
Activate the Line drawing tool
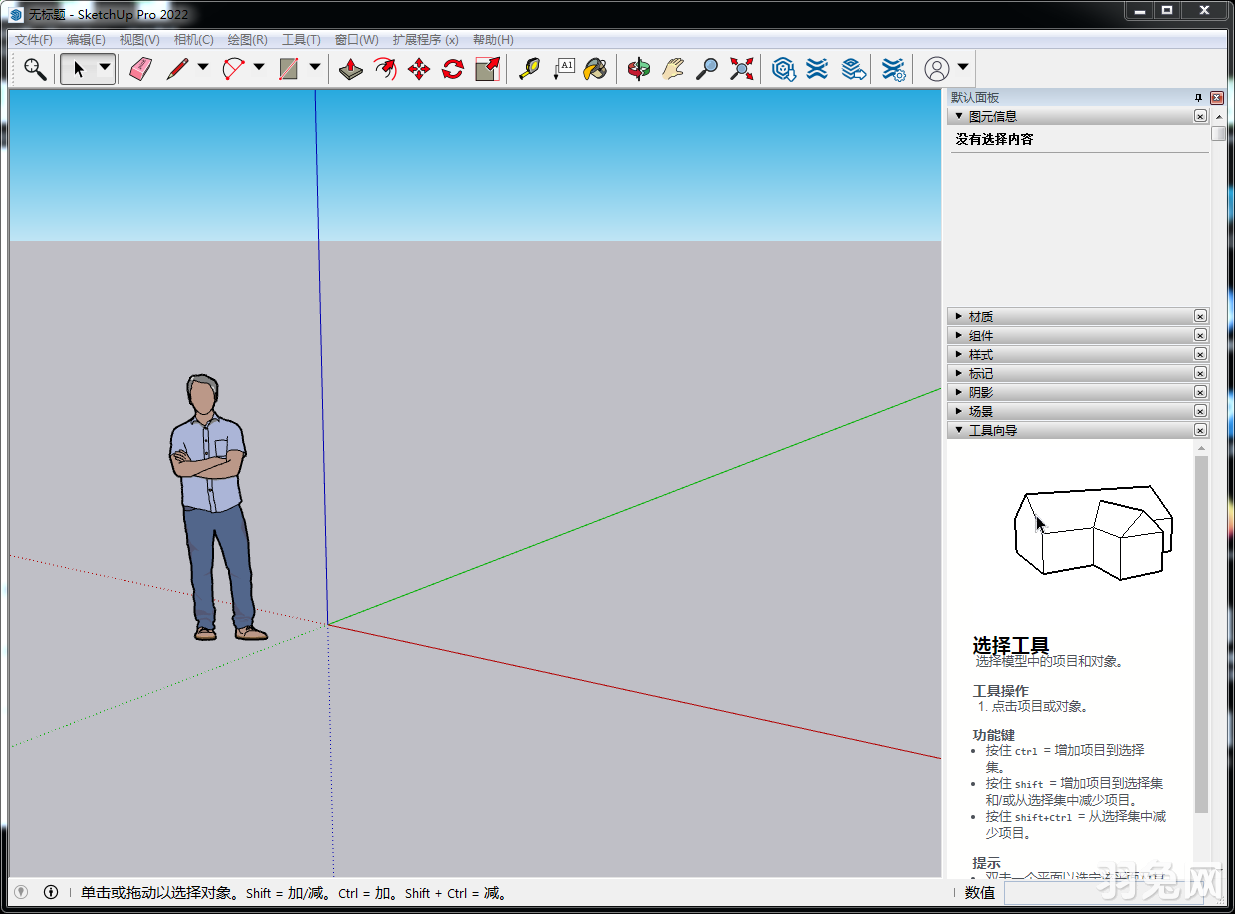point(177,68)
